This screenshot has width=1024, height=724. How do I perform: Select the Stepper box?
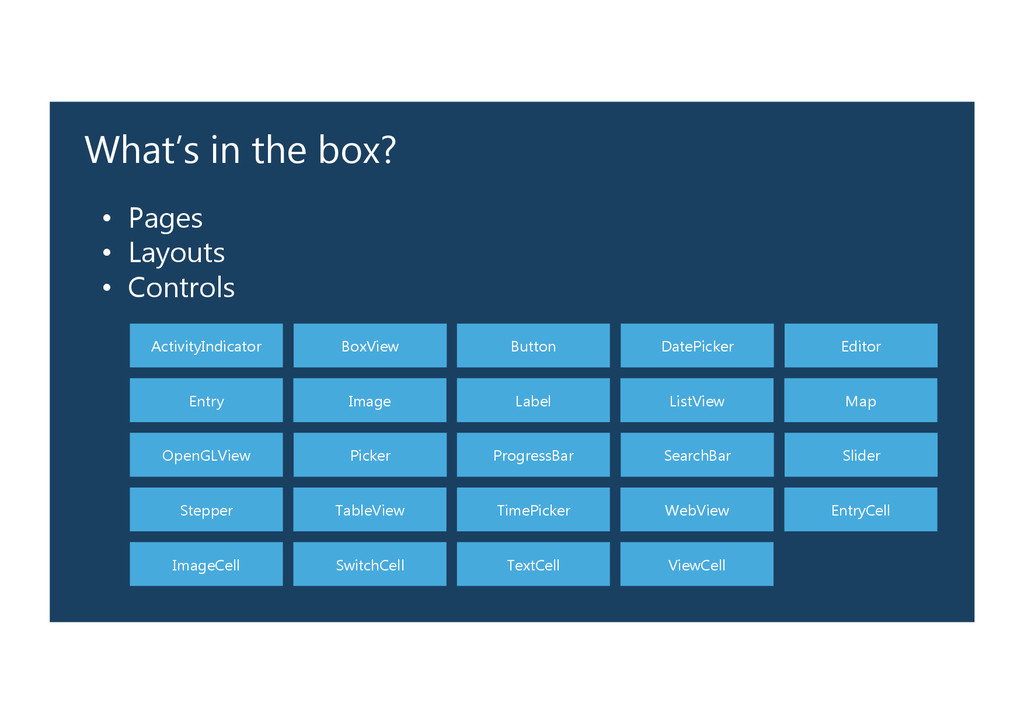click(206, 509)
